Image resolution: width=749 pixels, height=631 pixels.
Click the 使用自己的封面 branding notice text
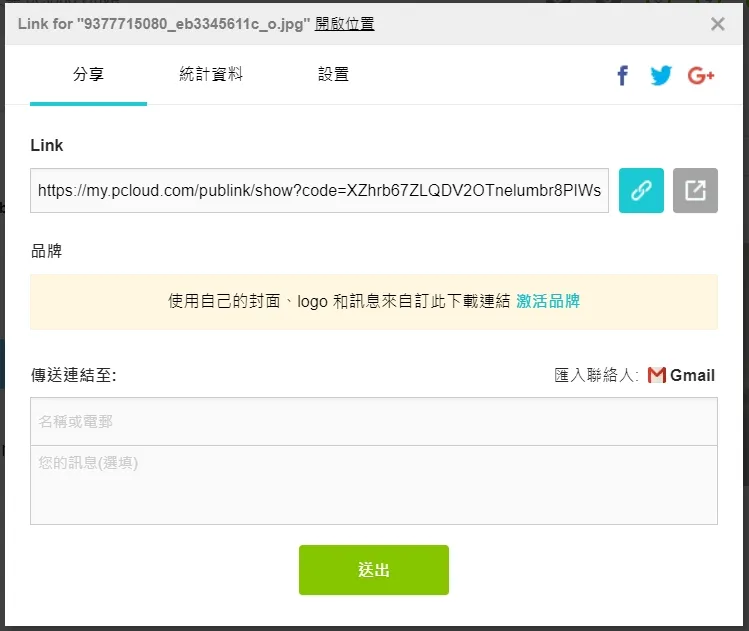[339, 301]
